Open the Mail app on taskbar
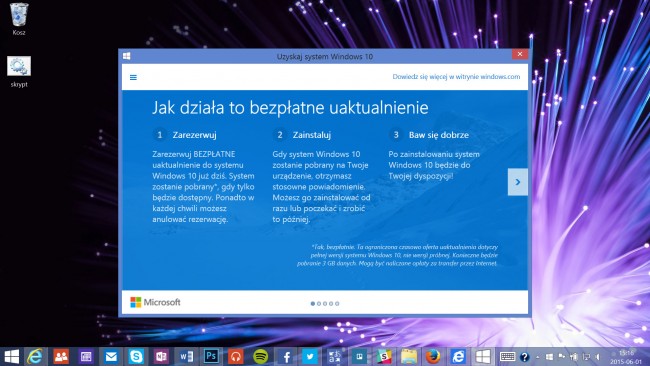 click(111, 356)
